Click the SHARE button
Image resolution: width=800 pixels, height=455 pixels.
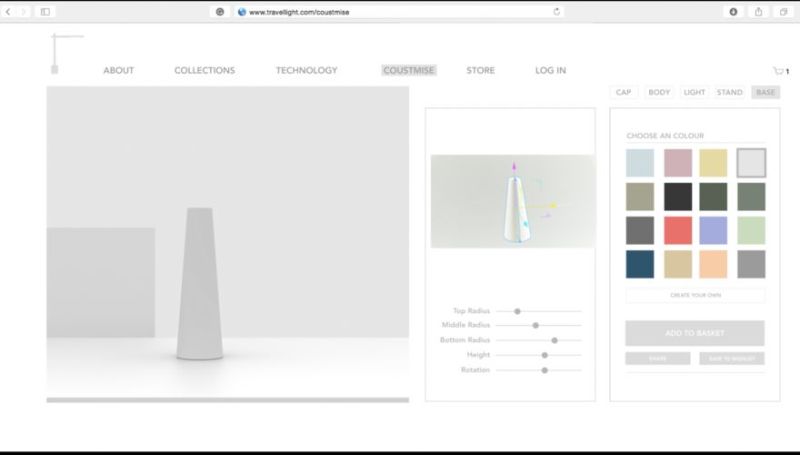tap(658, 359)
